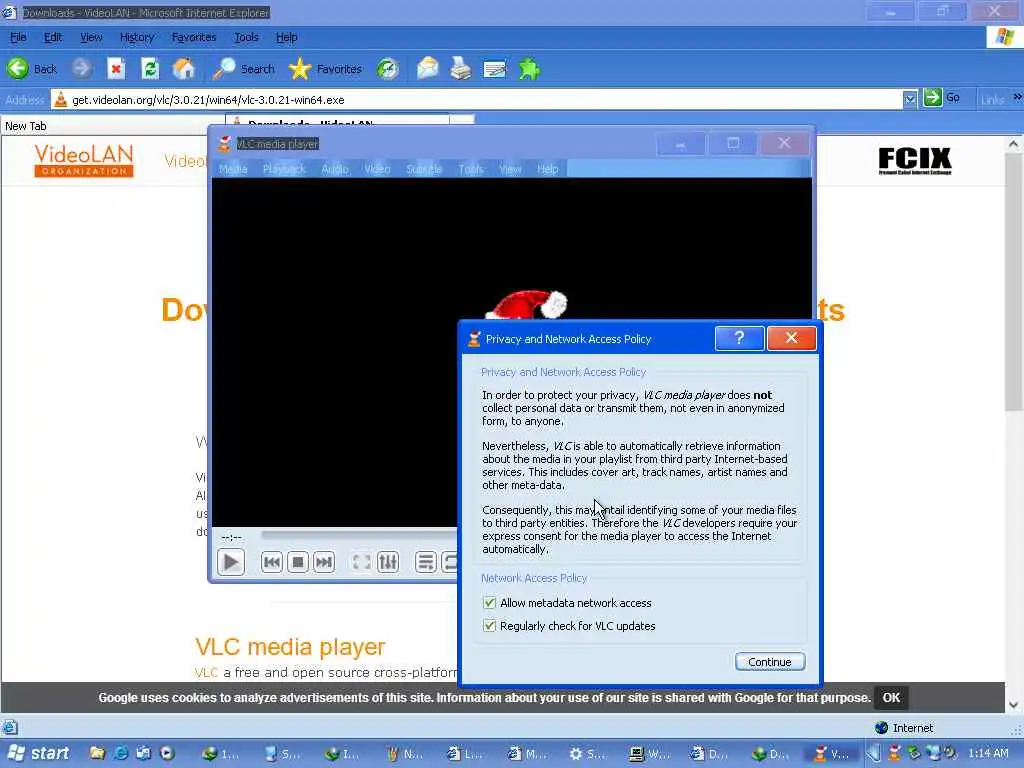Open VLC extended settings equalizer icon
Image resolution: width=1024 pixels, height=768 pixels.
tap(388, 562)
